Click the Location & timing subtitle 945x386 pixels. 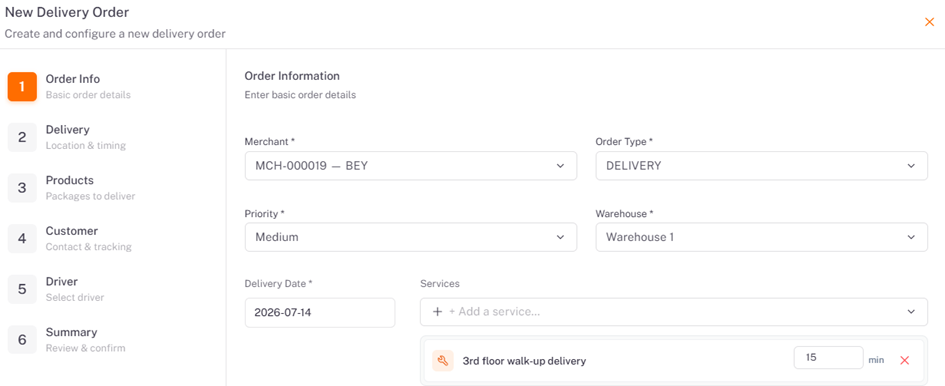[86, 145]
